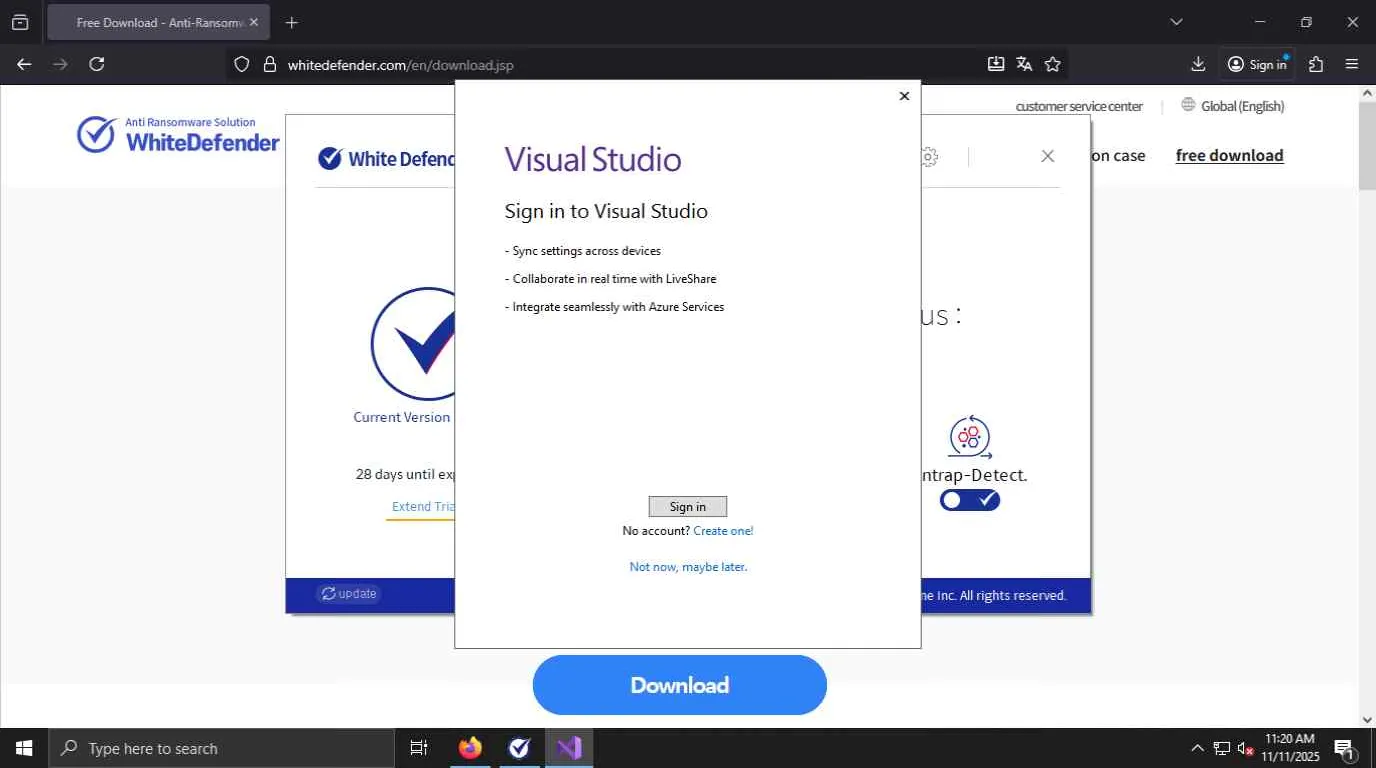Click the 'Type here to search' box
1376x768 pixels.
tap(221, 748)
